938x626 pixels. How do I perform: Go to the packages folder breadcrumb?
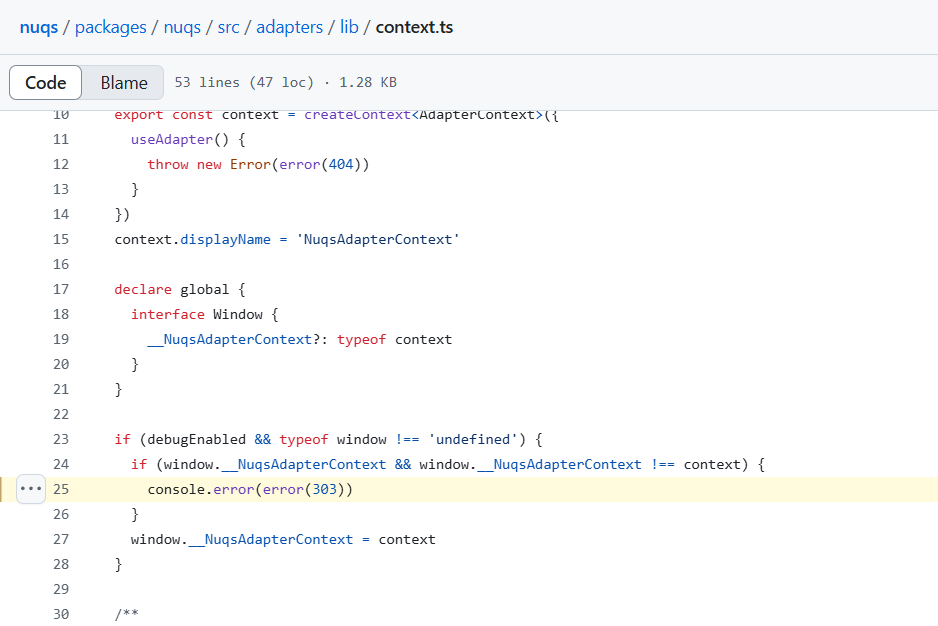(111, 28)
